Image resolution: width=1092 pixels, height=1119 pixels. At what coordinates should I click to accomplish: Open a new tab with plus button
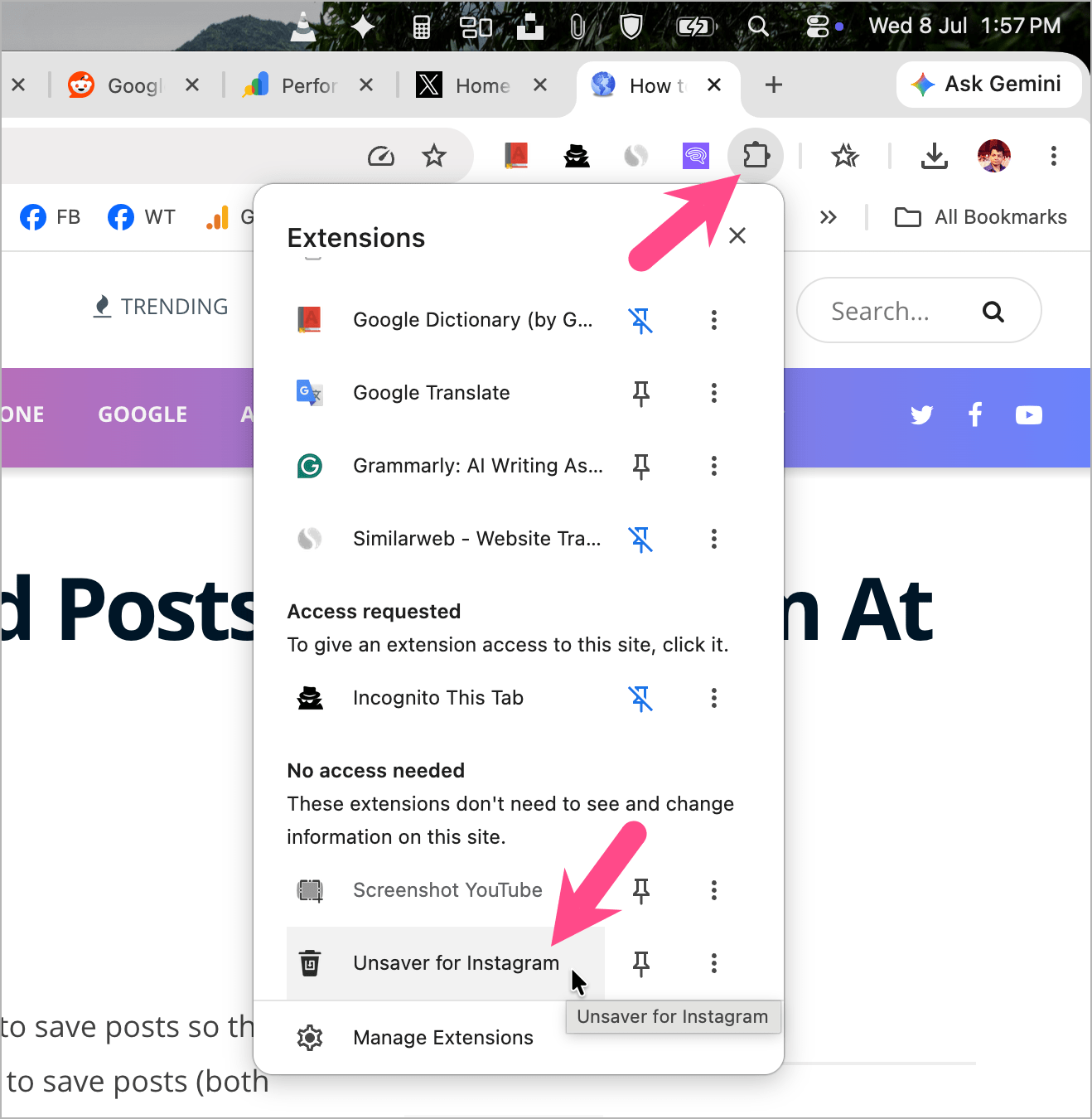(774, 85)
